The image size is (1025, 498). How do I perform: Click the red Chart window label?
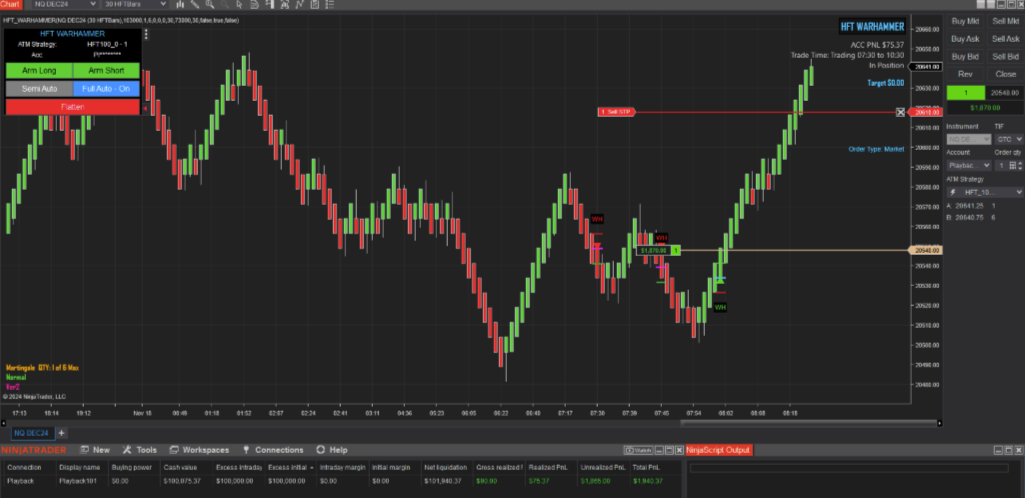10,4
